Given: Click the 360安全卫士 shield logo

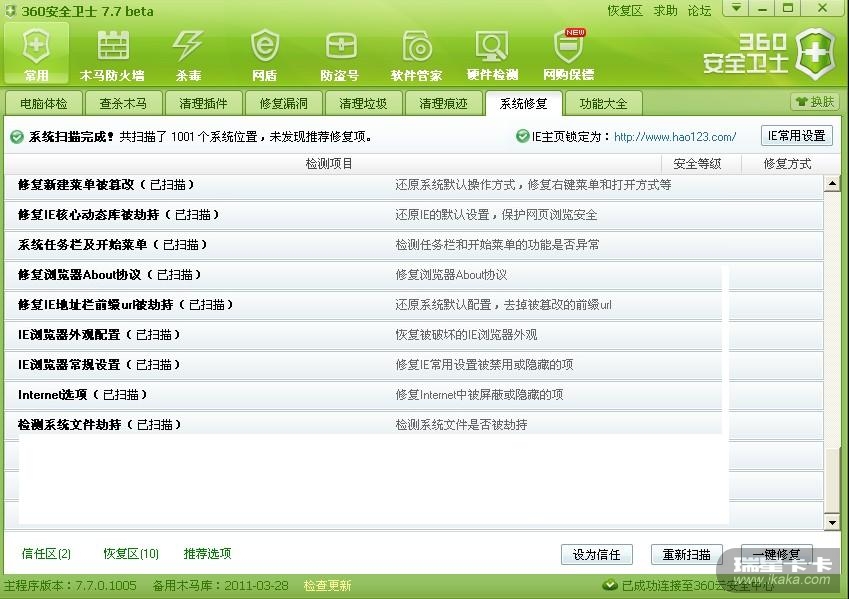Looking at the screenshot, I should (x=815, y=54).
